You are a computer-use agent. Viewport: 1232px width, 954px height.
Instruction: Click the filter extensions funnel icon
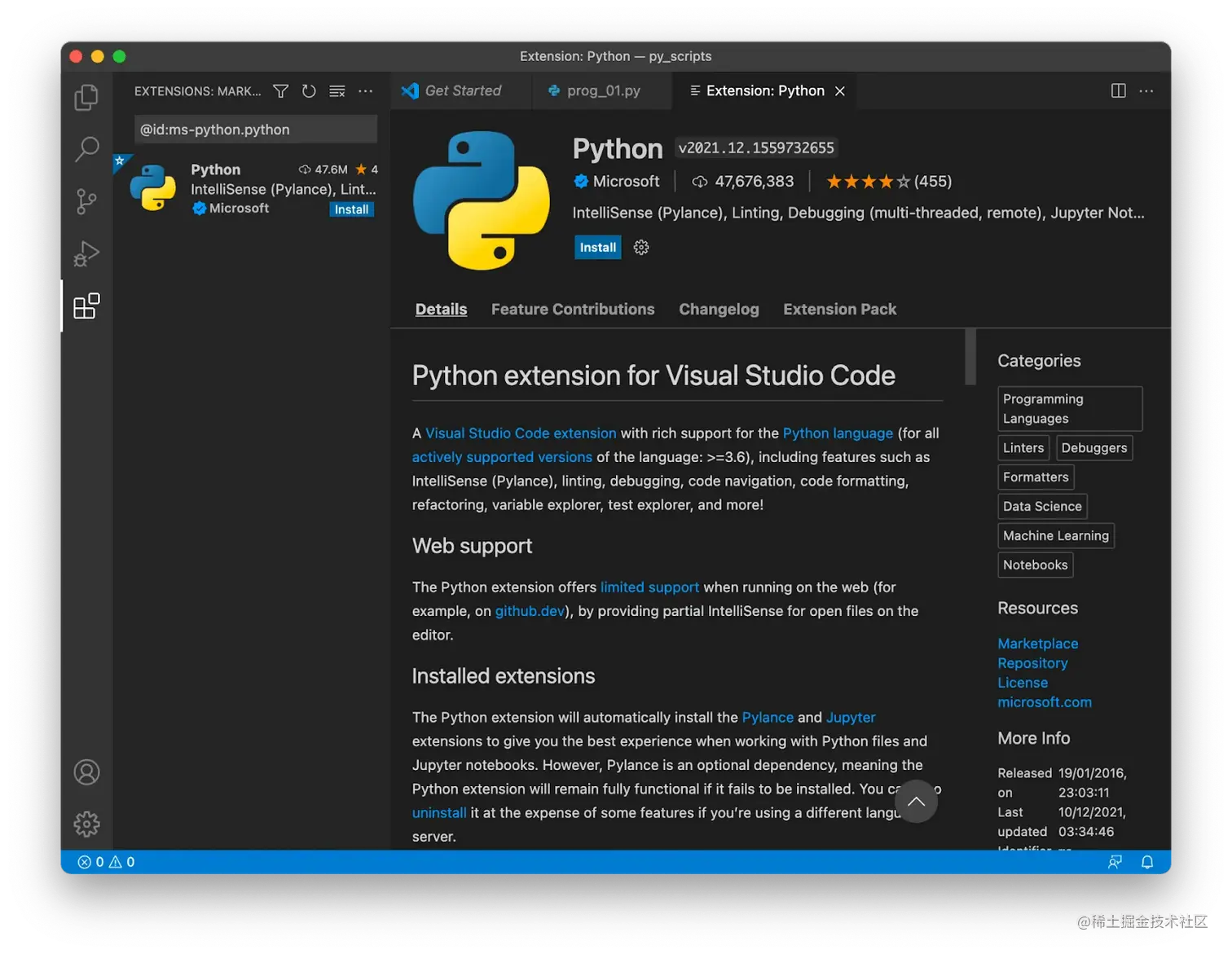coord(280,91)
